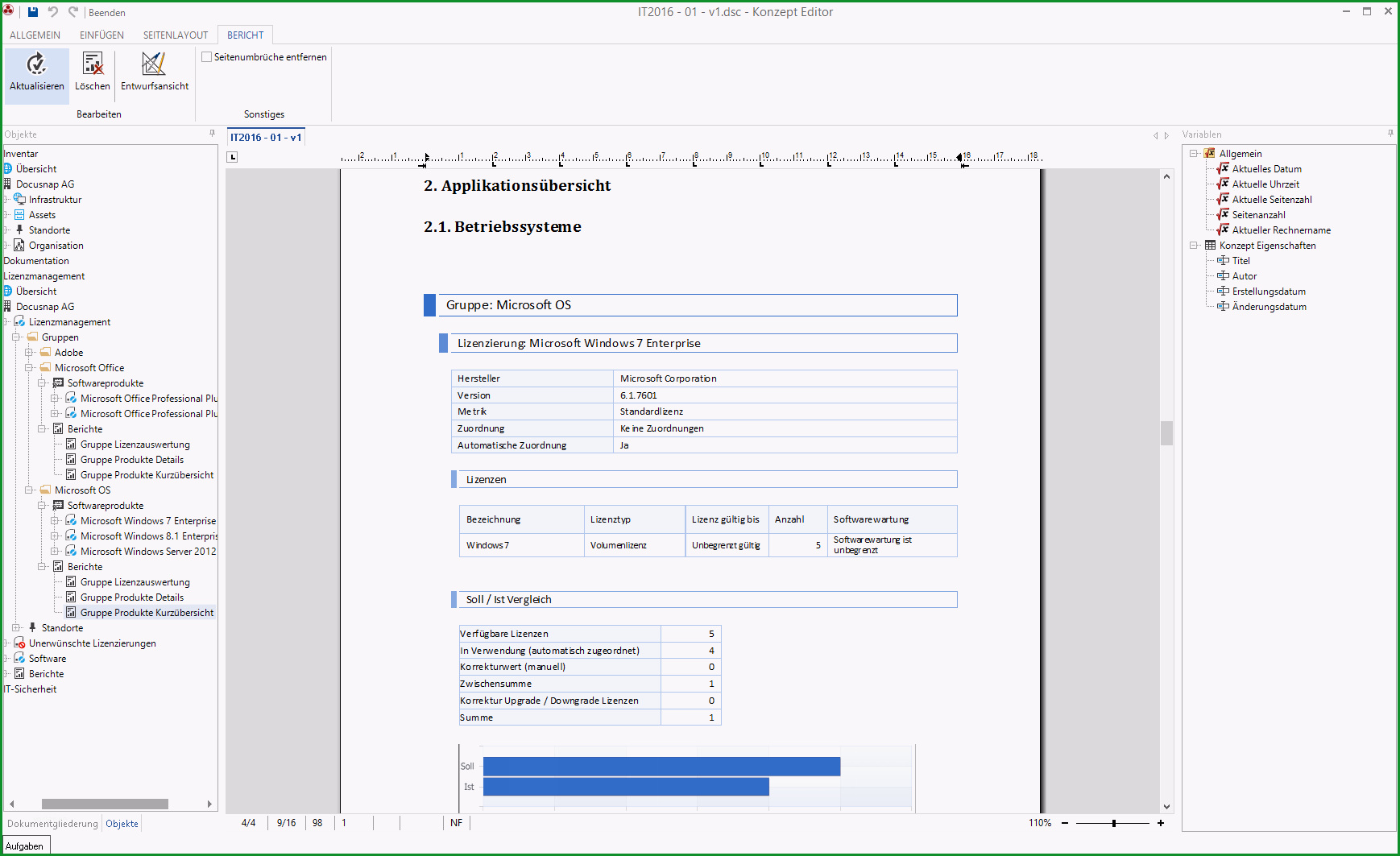1400x856 pixels.
Task: Click the Änderungsdatum property
Action: [1269, 306]
